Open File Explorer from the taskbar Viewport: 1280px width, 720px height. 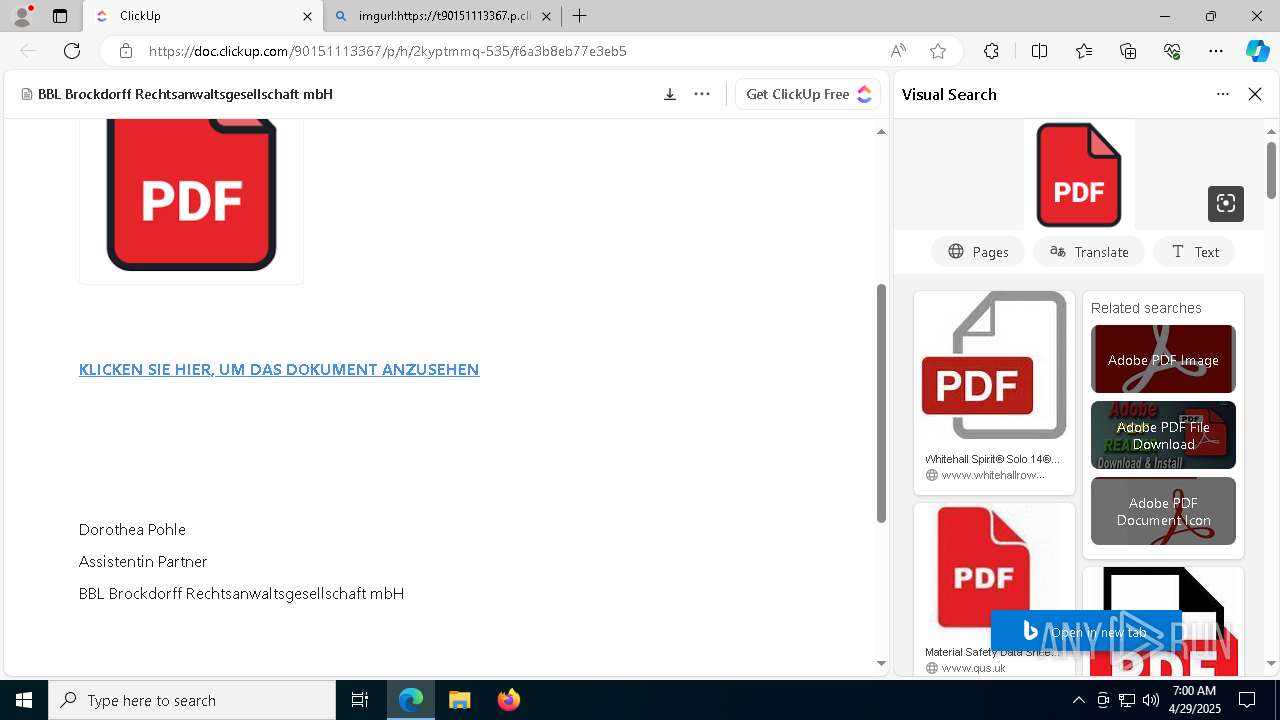(459, 700)
